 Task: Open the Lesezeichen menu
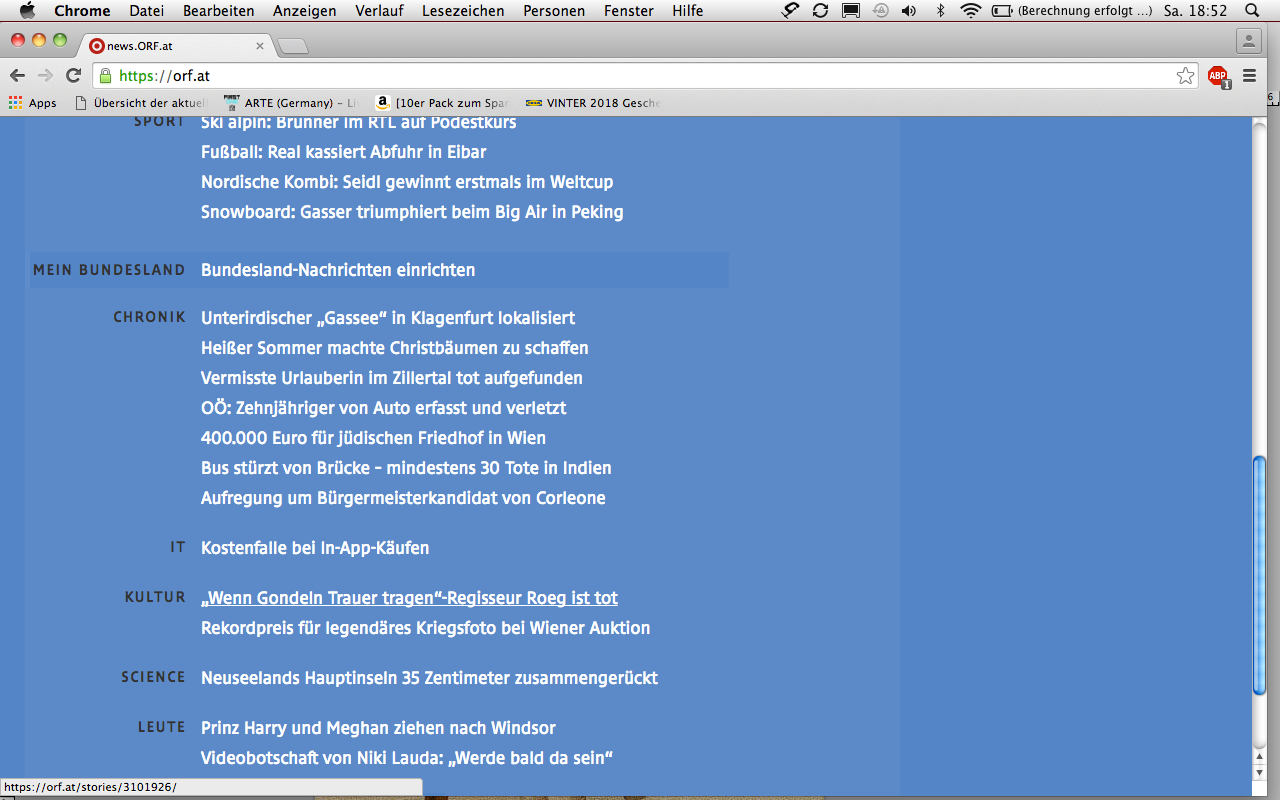[463, 11]
